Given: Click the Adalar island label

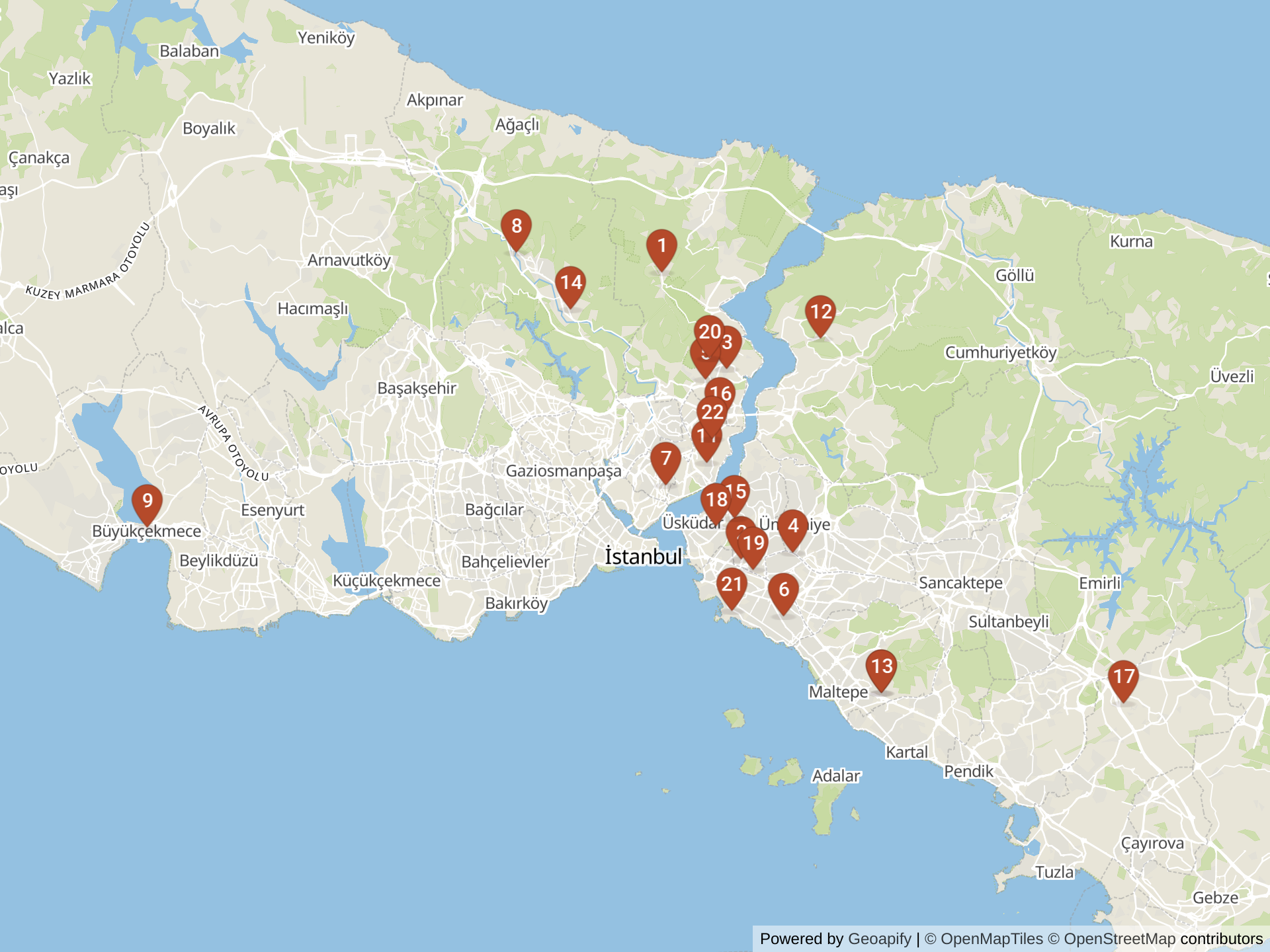Looking at the screenshot, I should tap(836, 775).
